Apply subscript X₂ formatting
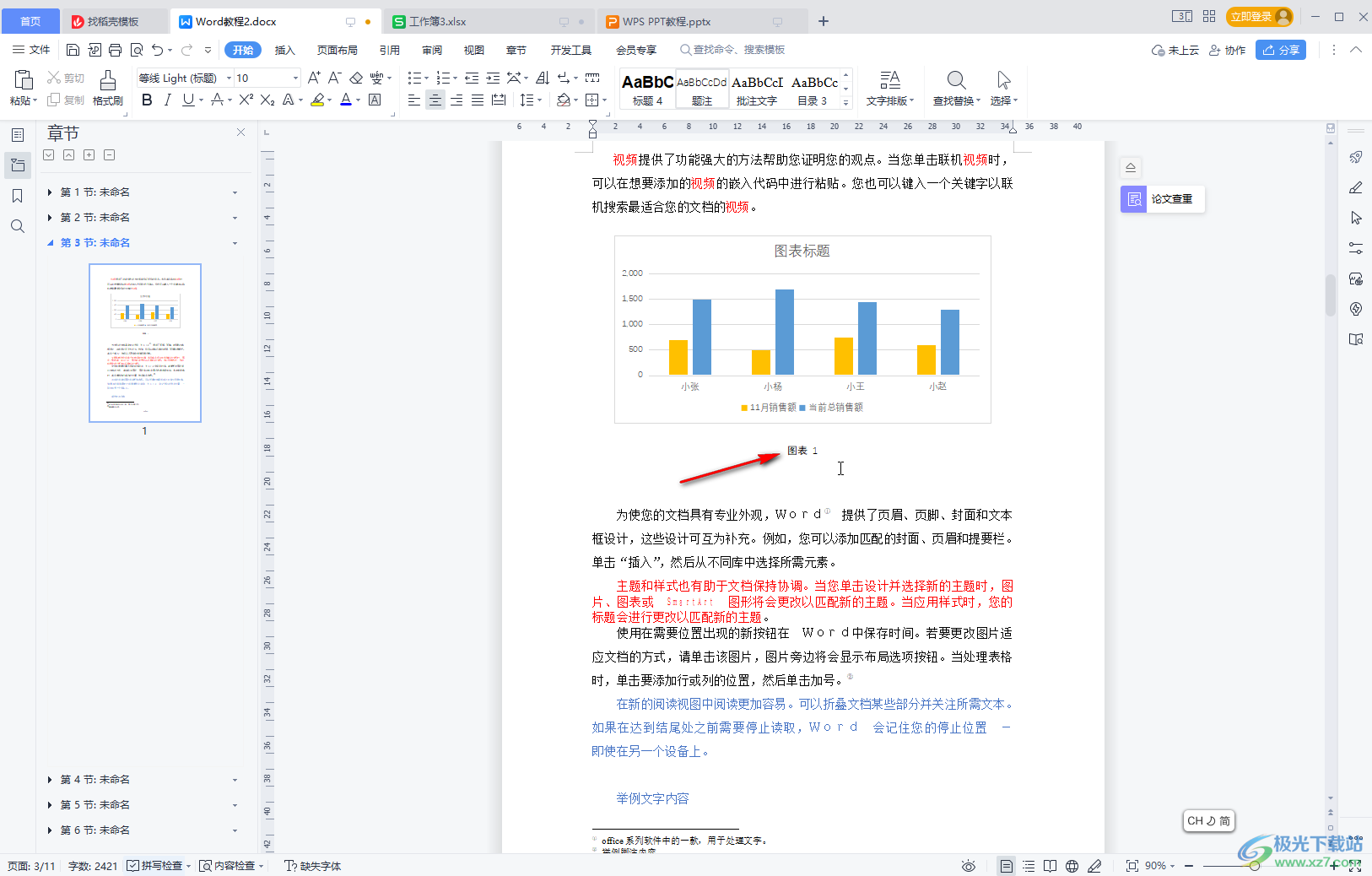Image resolution: width=1372 pixels, height=876 pixels. pos(267,100)
